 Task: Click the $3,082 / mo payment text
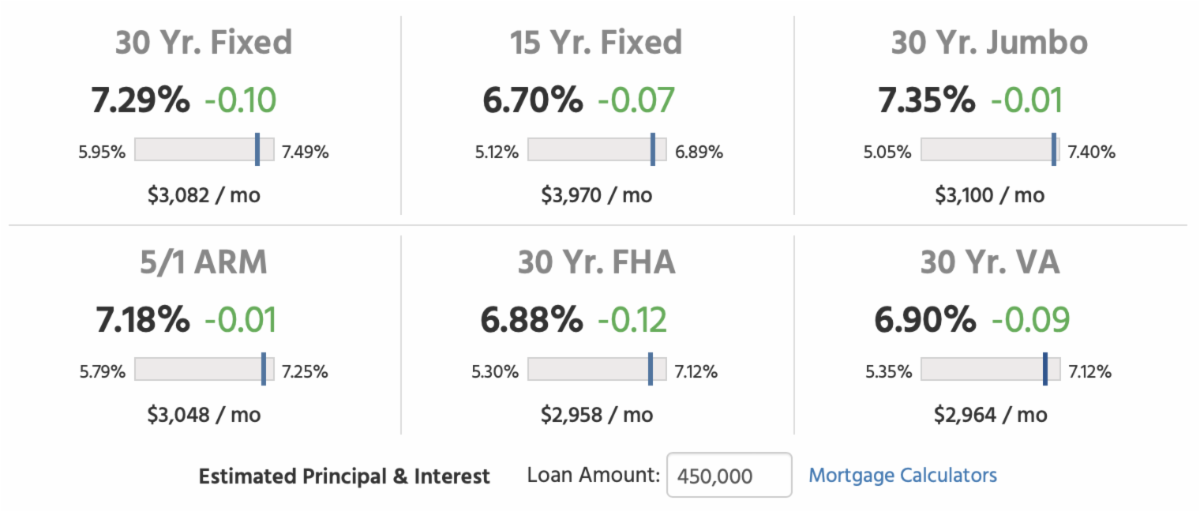203,195
